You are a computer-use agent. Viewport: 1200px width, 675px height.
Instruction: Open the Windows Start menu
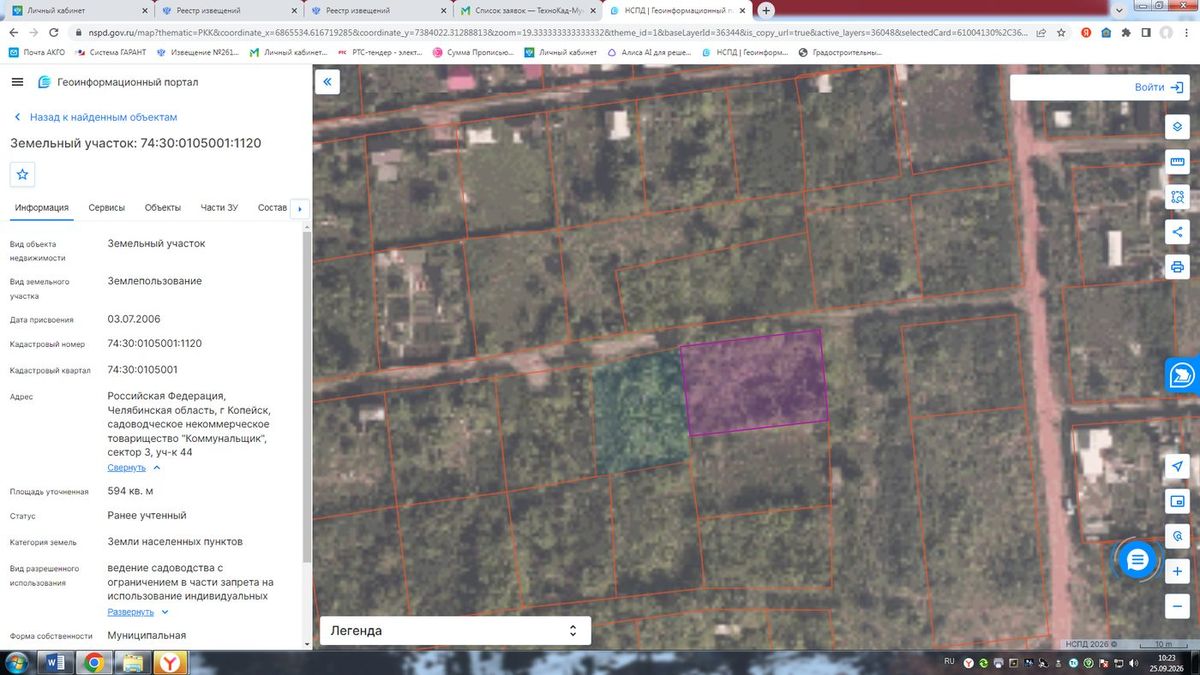(17, 662)
